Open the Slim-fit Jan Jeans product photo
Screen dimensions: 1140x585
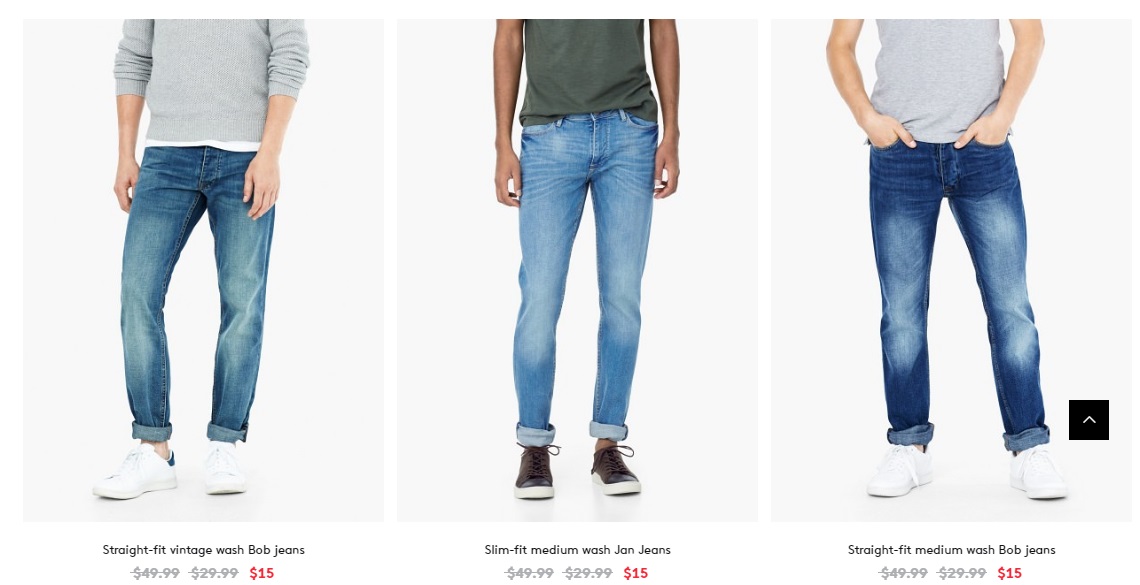(577, 270)
